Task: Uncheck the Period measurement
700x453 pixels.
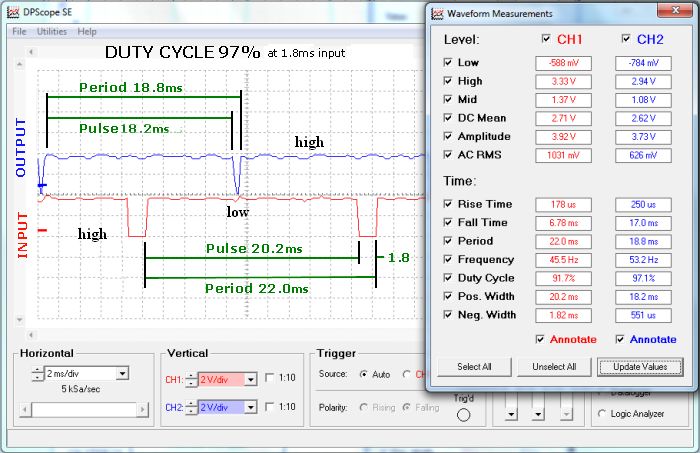Action: click(448, 241)
